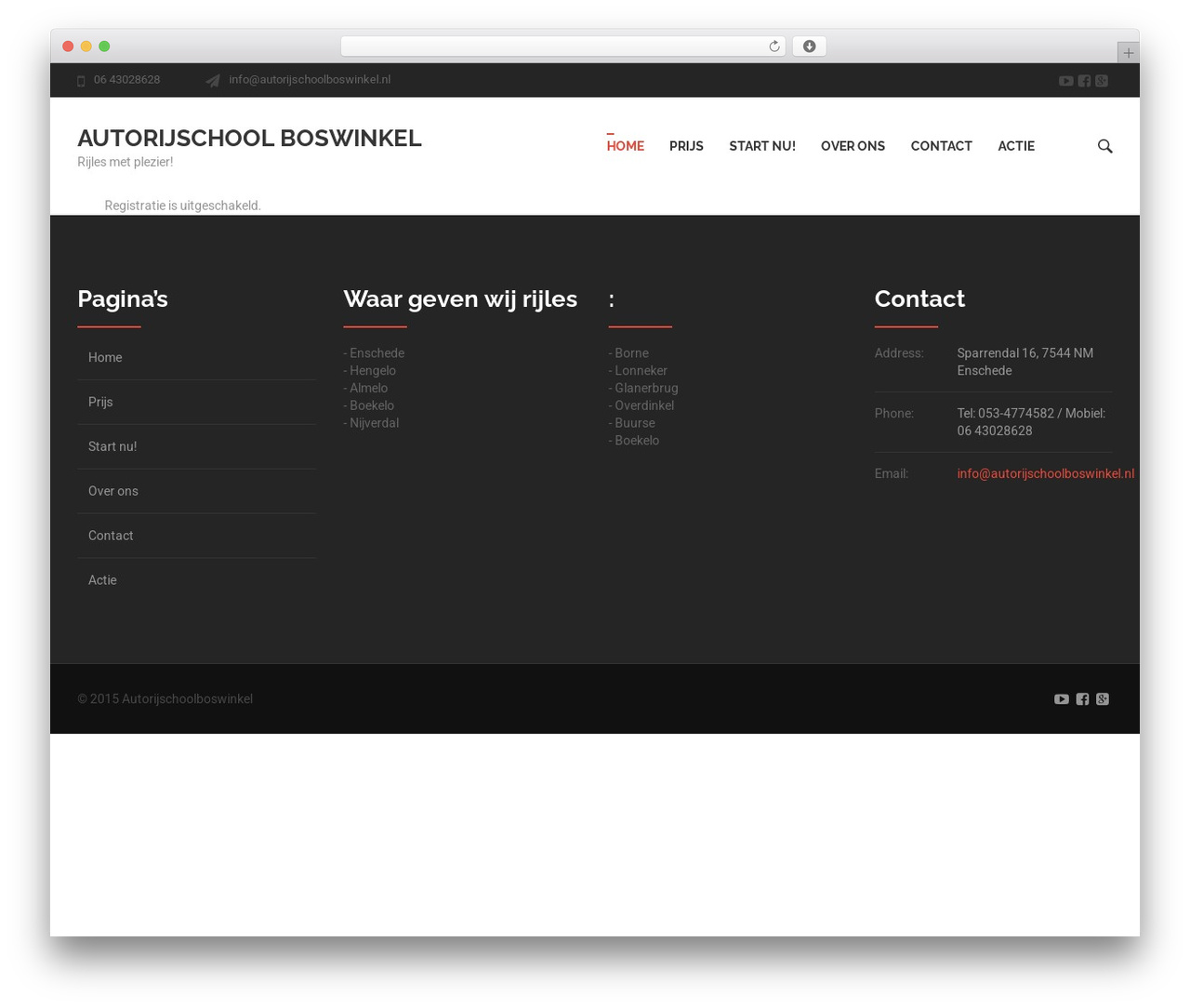Viewport: 1190px width, 1008px height.
Task: Click the YouTube icon in top bar
Action: click(x=1065, y=81)
